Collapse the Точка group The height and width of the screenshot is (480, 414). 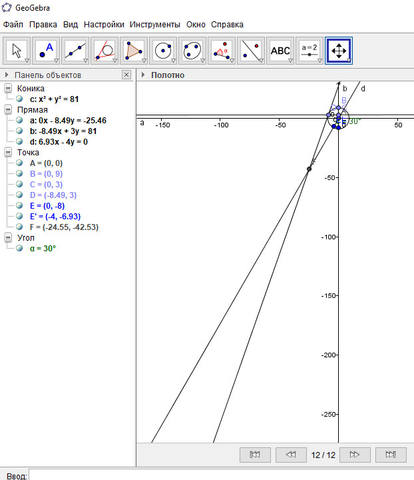tap(8, 152)
